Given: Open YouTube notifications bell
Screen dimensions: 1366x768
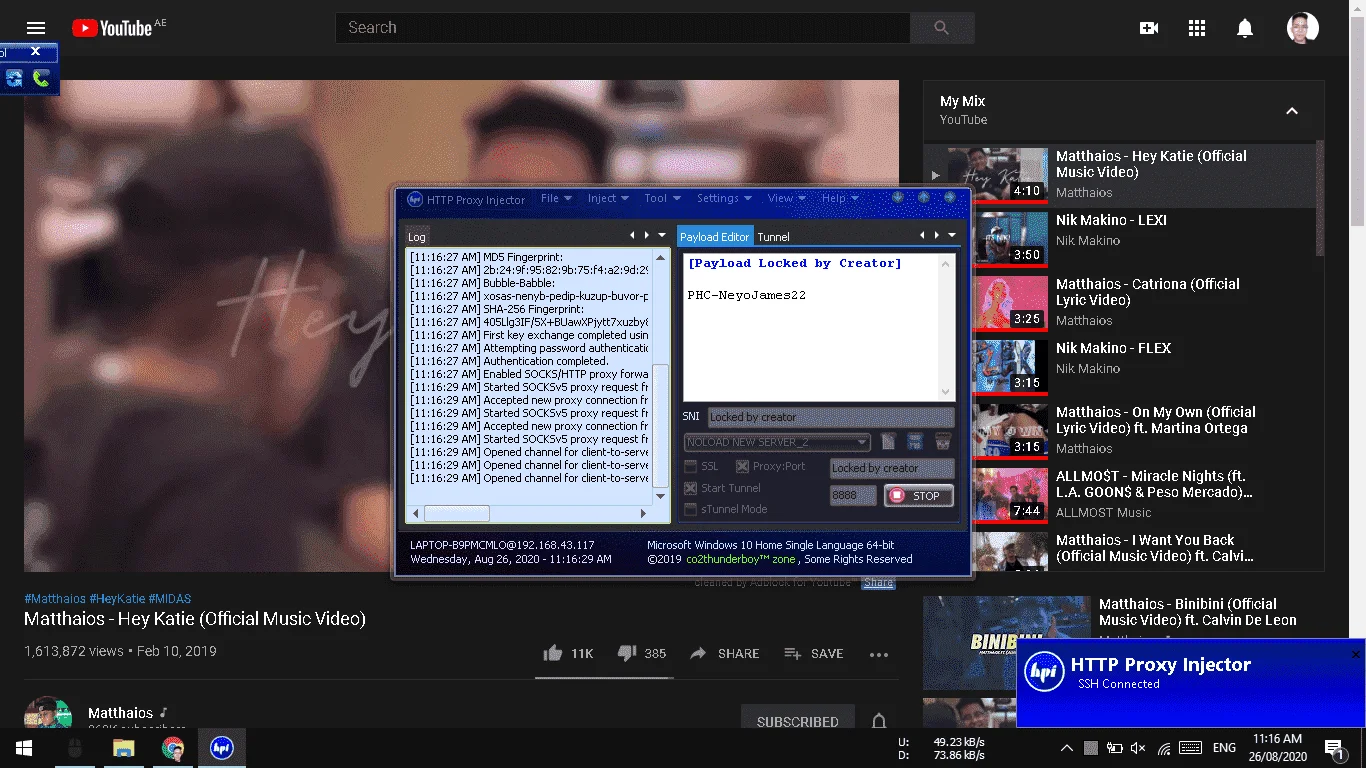Looking at the screenshot, I should tap(1245, 28).
